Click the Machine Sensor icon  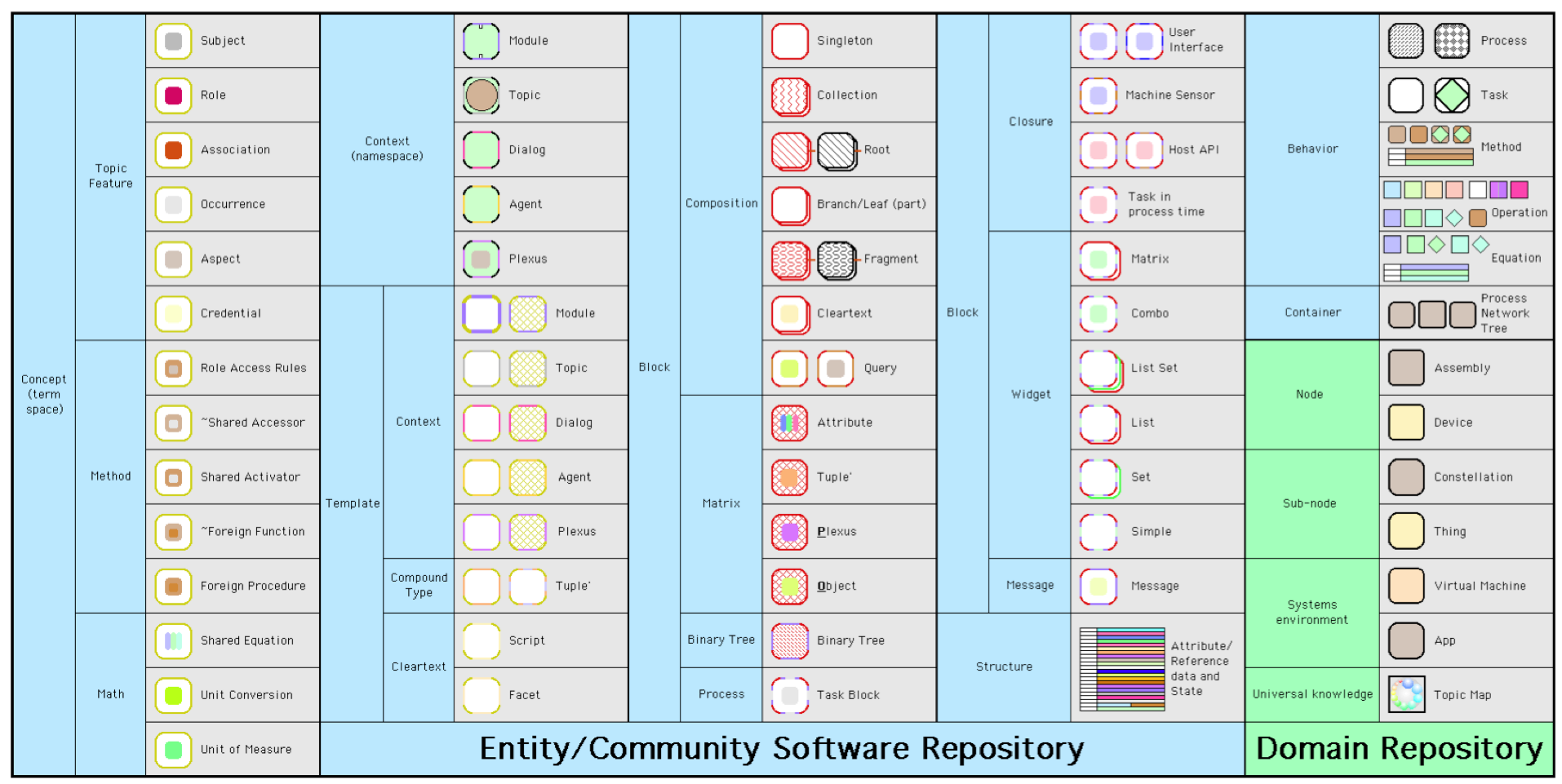(1098, 95)
